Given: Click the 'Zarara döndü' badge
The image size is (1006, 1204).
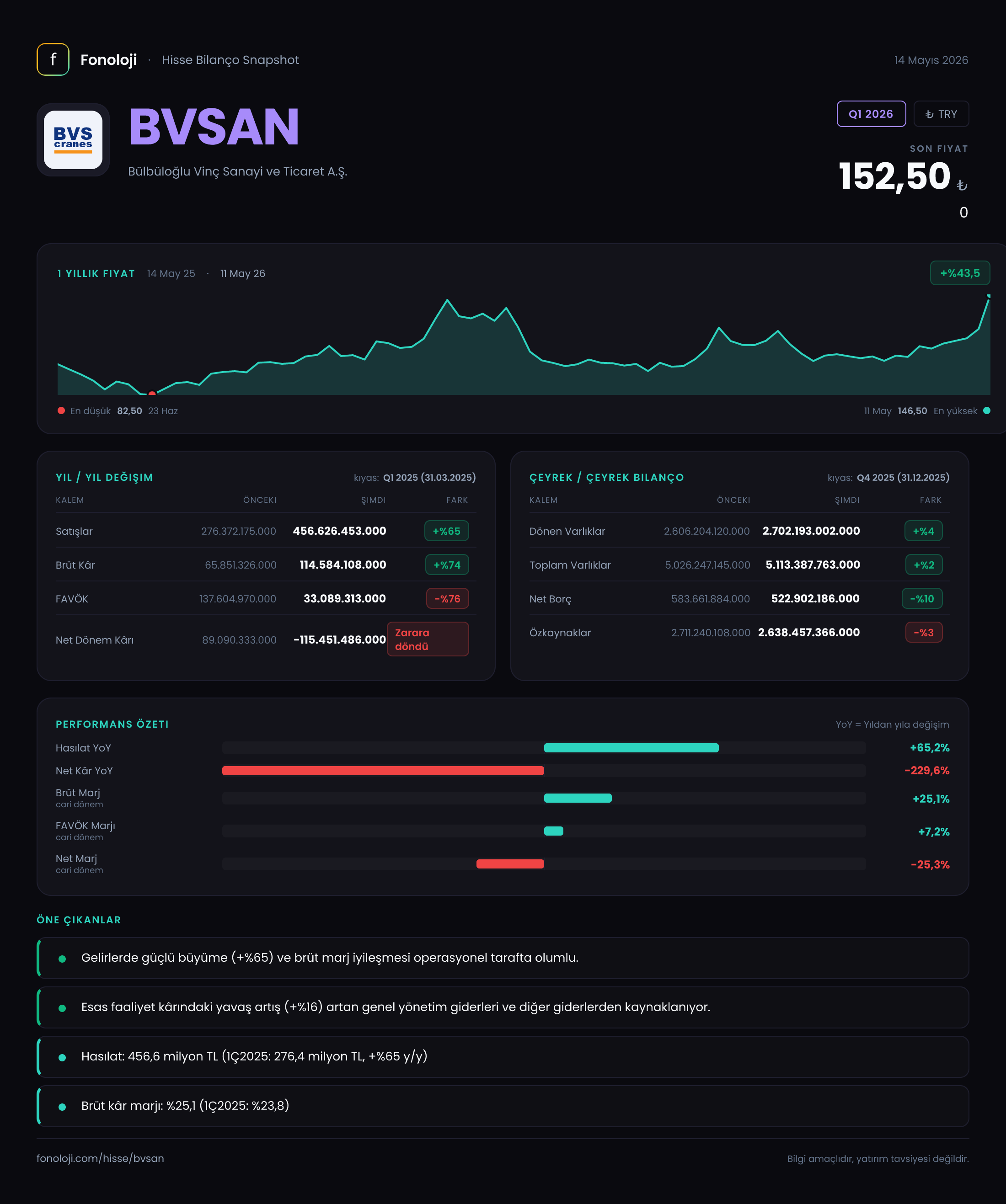Looking at the screenshot, I should tap(428, 639).
